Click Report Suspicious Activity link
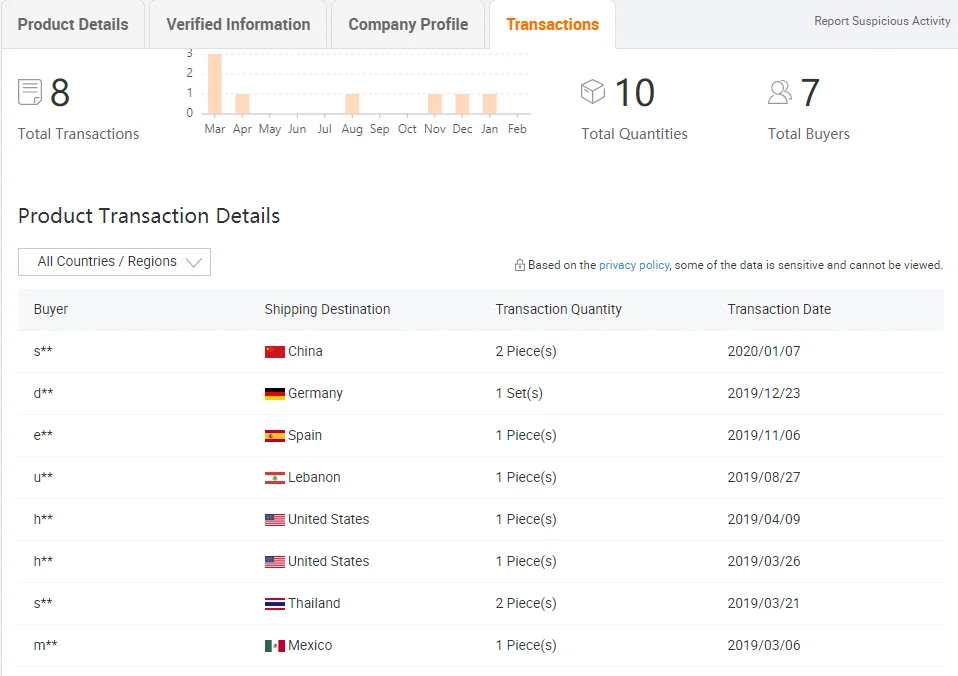This screenshot has height=676, width=958. tap(882, 21)
